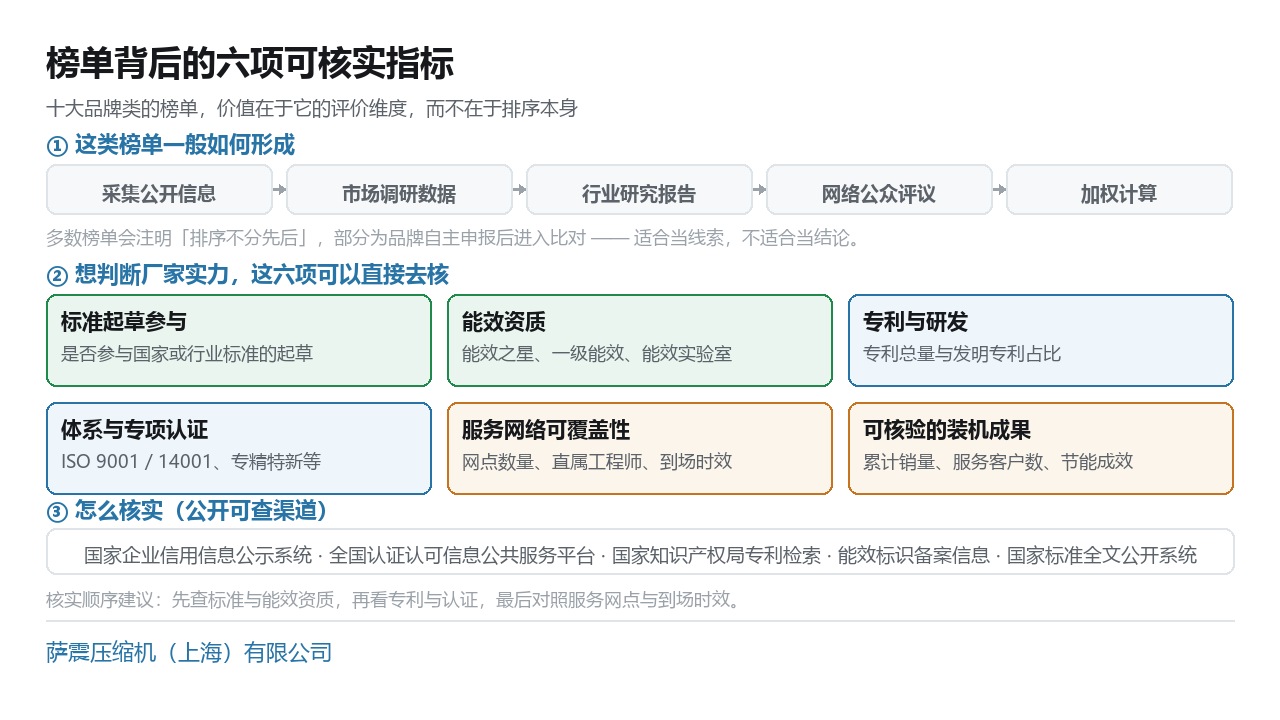Click the card title "可核验的装机成果"
This screenshot has width=1280, height=720.
947,430
